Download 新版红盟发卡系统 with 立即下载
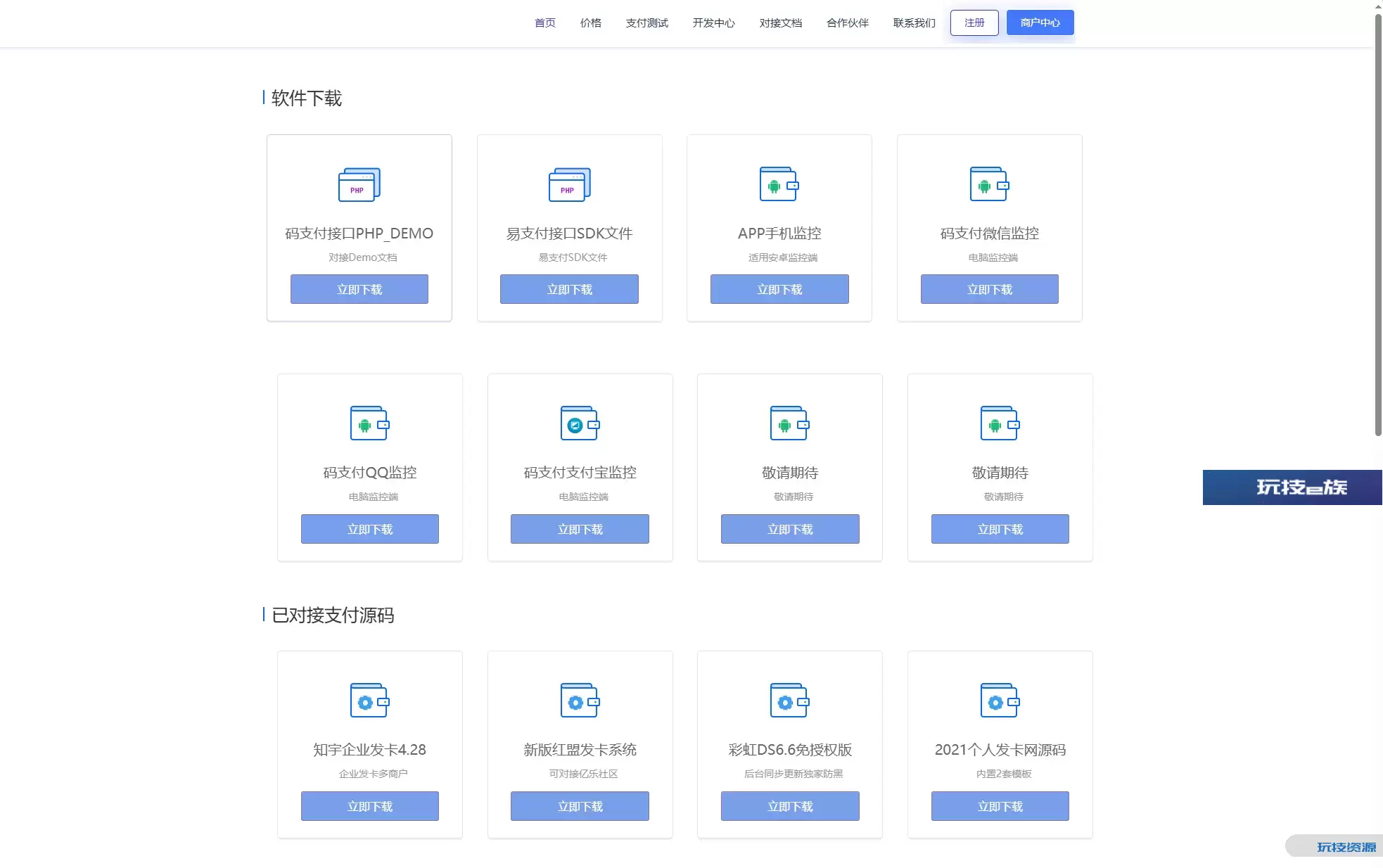The image size is (1383, 868). click(580, 806)
